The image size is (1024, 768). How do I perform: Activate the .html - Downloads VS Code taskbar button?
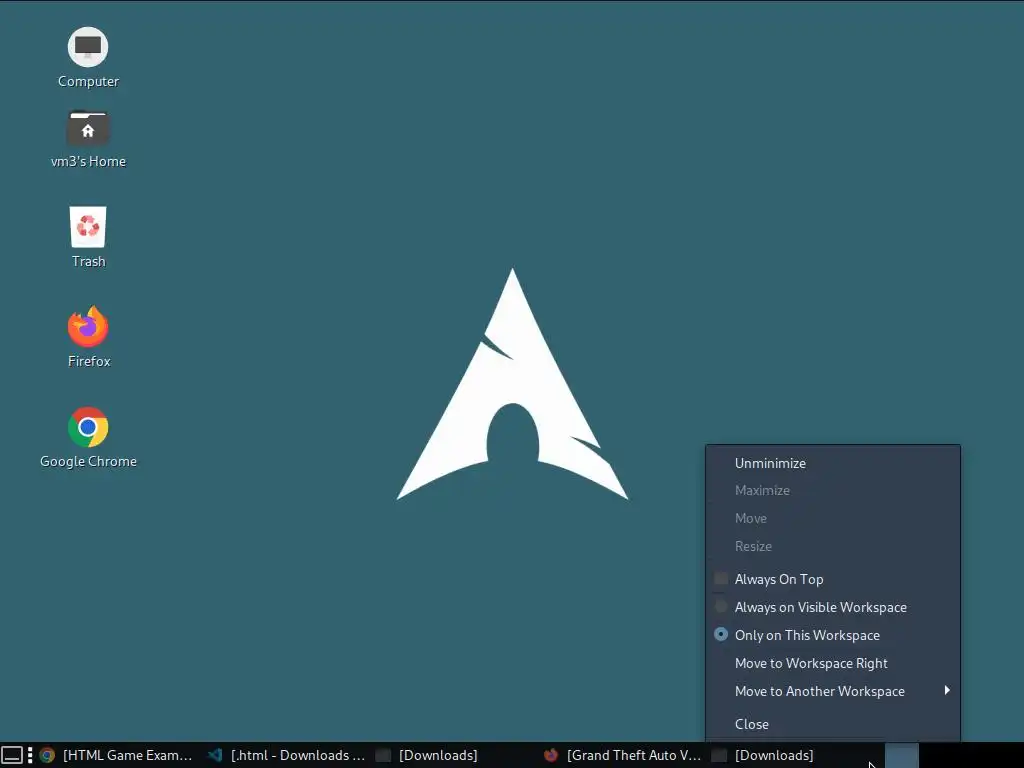tap(286, 755)
